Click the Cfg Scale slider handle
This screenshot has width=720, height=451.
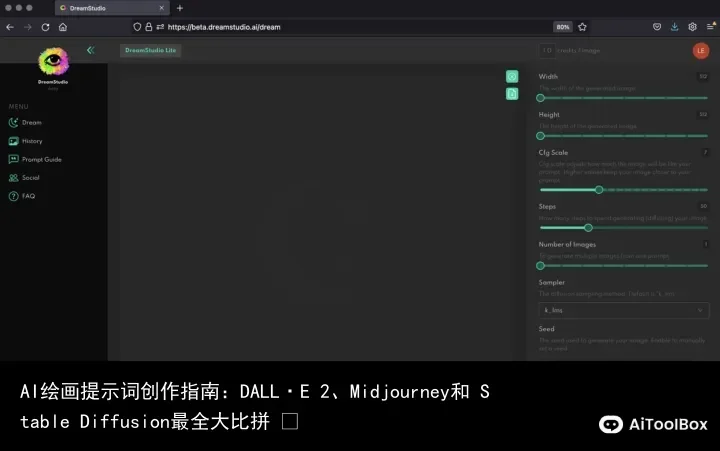pyautogui.click(x=599, y=190)
